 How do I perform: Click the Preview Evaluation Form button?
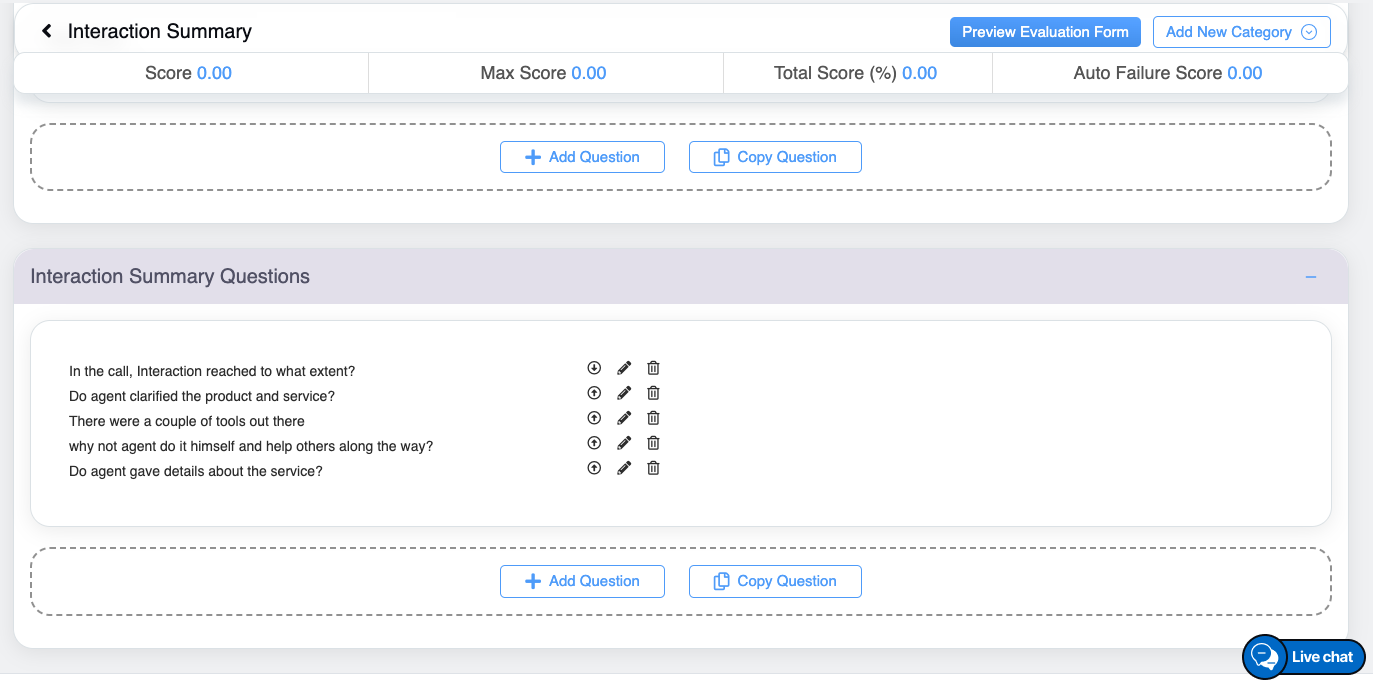[x=1045, y=32]
